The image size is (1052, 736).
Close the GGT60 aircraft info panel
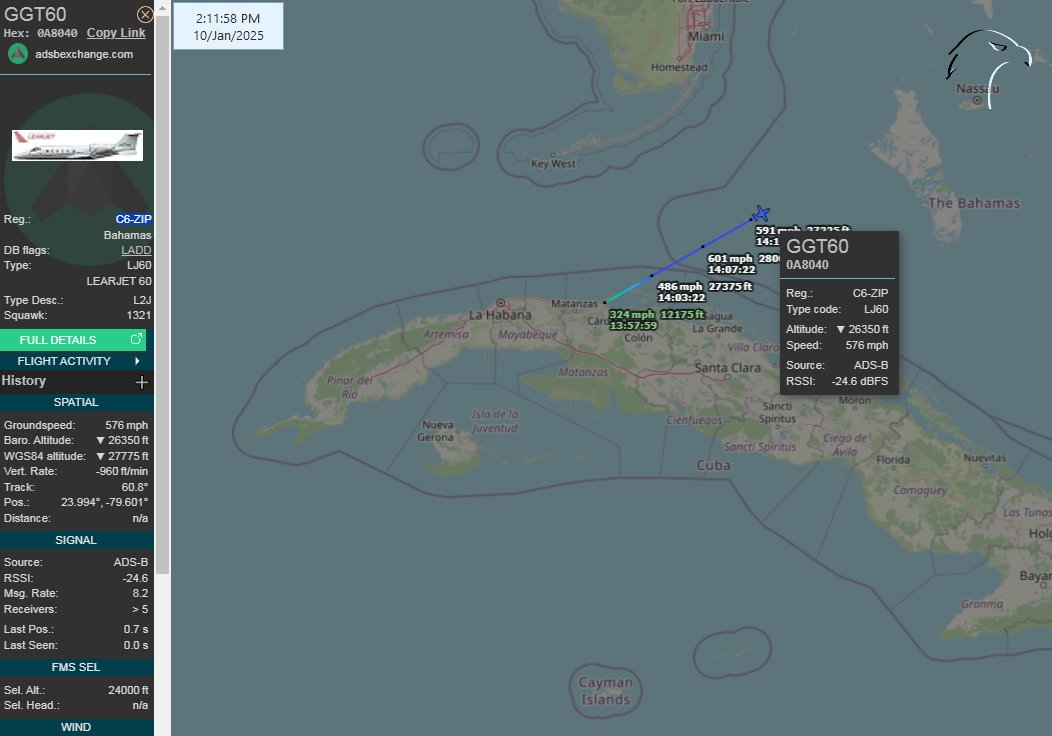(144, 14)
